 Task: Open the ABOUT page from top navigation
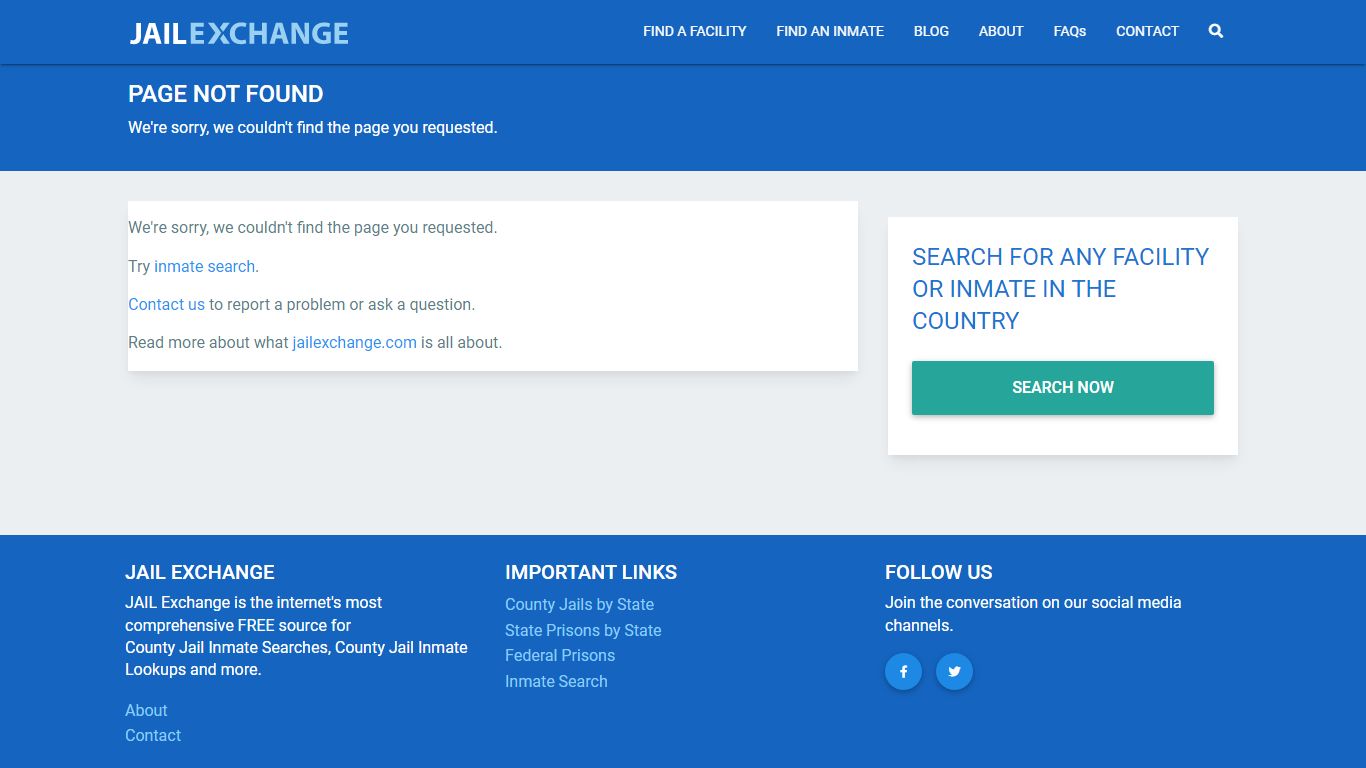[1000, 31]
